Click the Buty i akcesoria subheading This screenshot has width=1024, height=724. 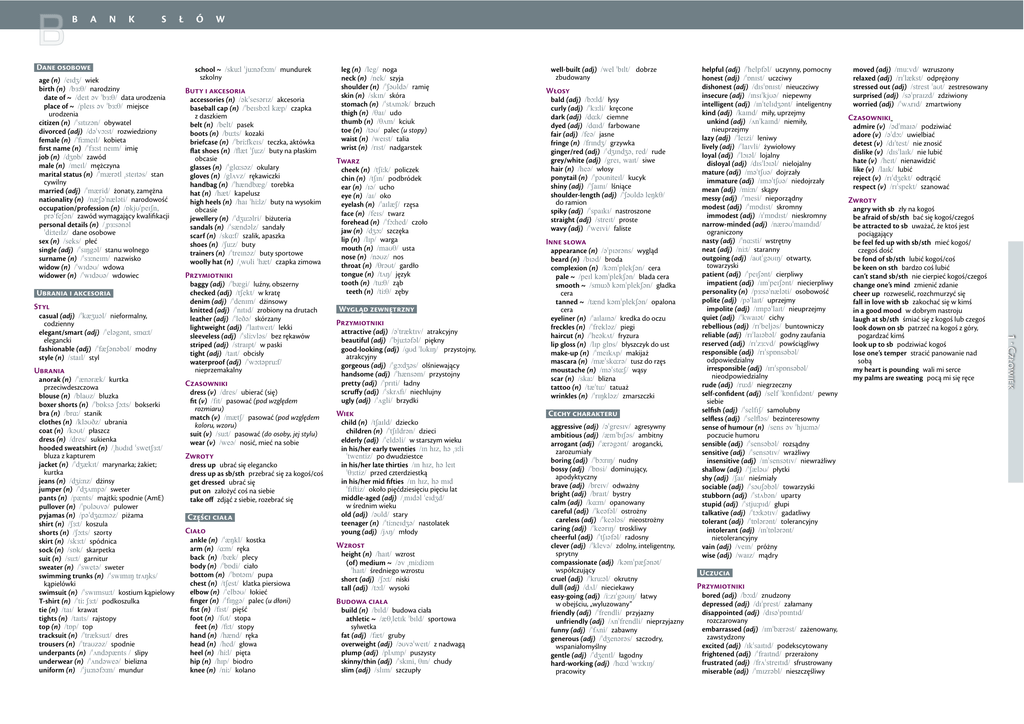click(x=215, y=91)
